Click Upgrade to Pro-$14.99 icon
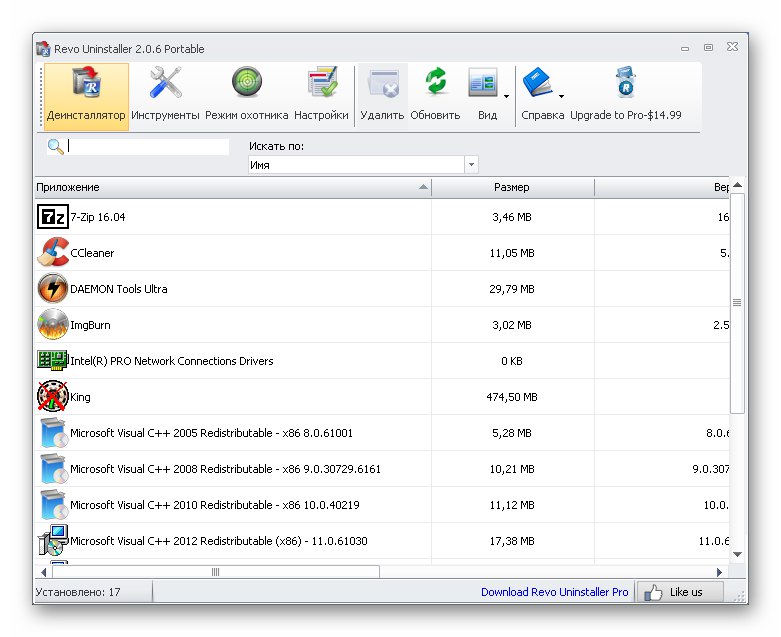The height and width of the screenshot is (637, 781). [626, 83]
